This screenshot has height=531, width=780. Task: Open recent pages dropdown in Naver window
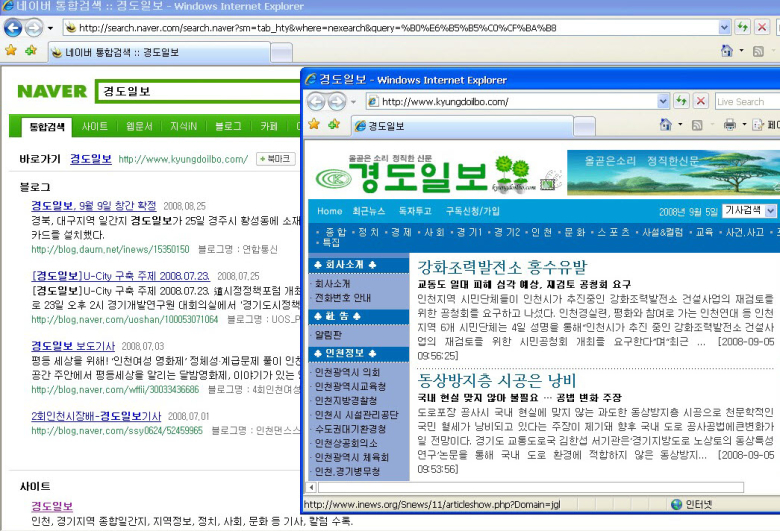point(50,28)
